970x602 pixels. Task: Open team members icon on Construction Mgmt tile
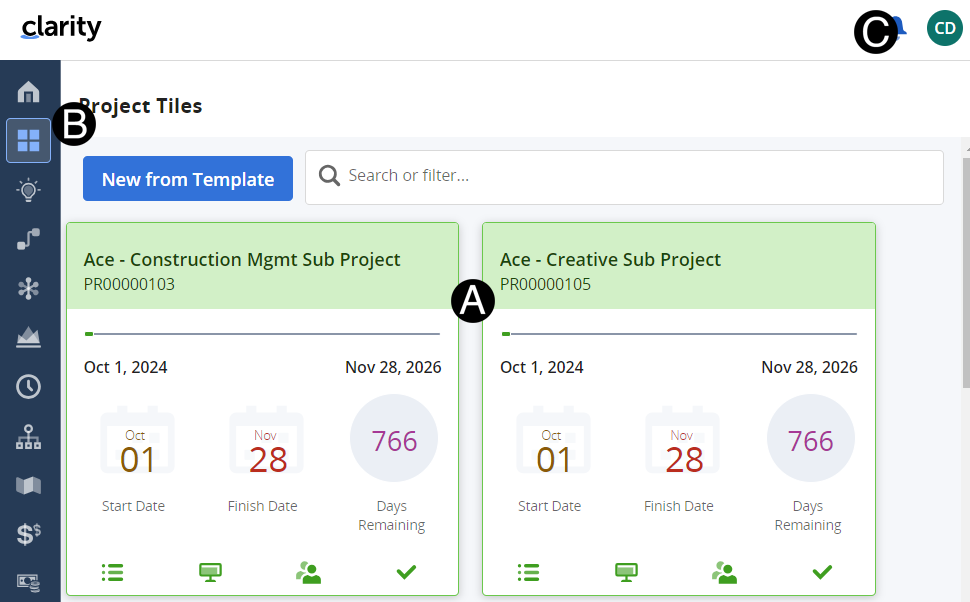[308, 572]
